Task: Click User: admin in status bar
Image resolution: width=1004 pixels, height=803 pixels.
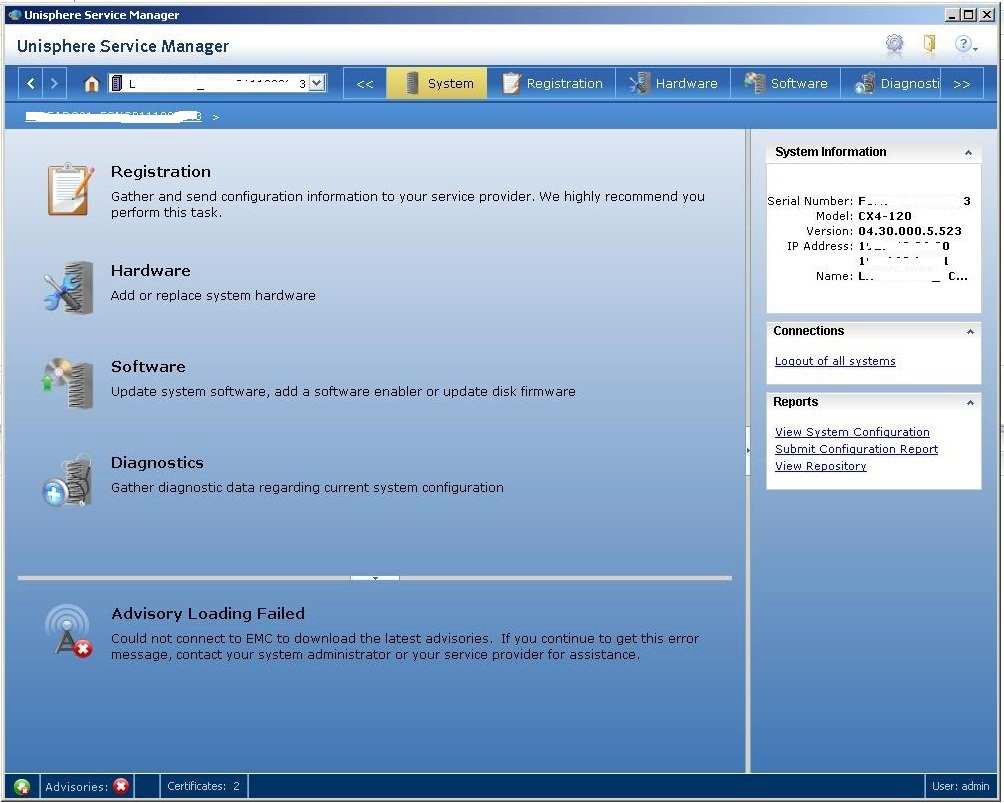Action: coord(960,786)
